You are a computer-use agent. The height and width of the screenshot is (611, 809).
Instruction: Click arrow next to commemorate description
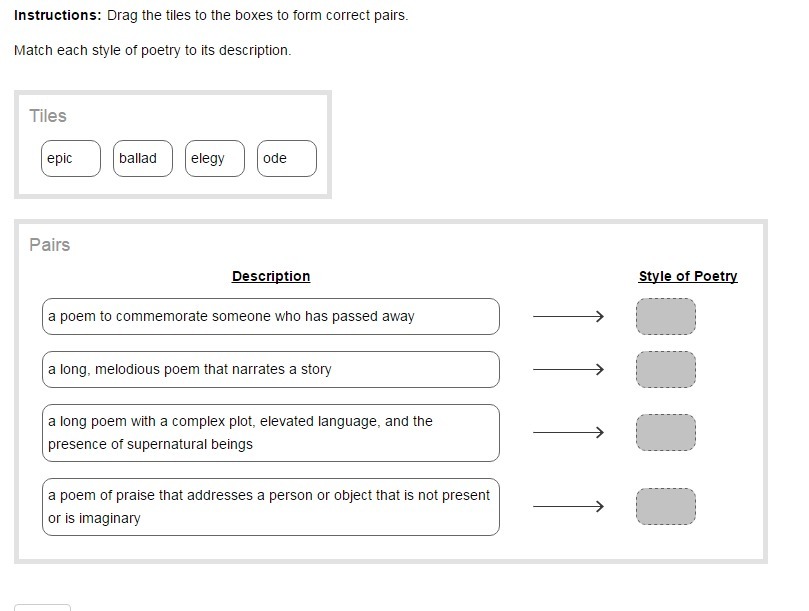(x=568, y=316)
